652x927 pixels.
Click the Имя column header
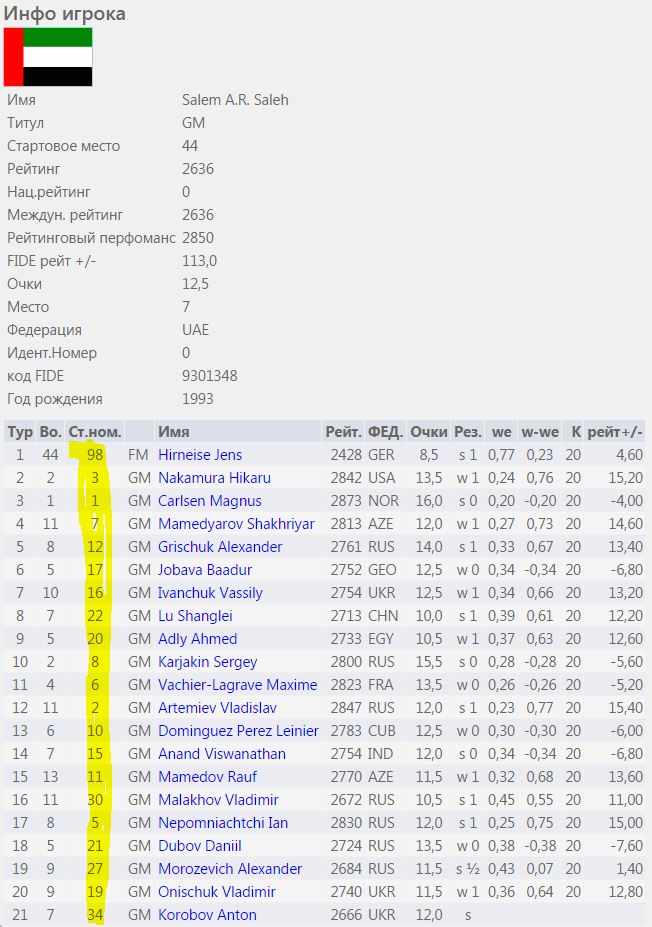pos(173,432)
